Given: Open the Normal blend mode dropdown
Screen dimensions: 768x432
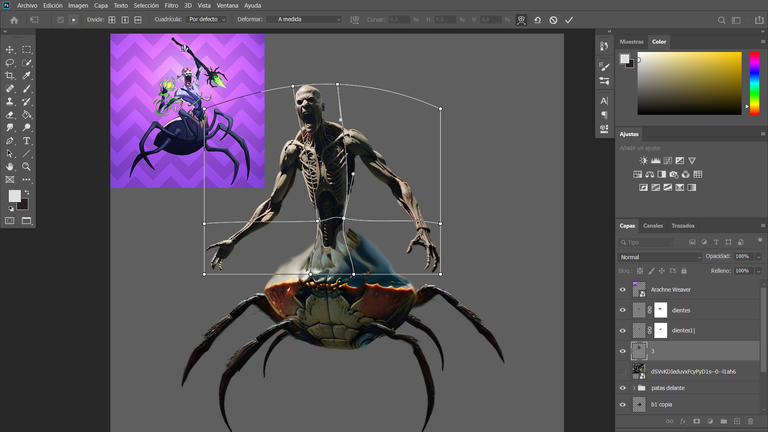Looking at the screenshot, I should (659, 257).
